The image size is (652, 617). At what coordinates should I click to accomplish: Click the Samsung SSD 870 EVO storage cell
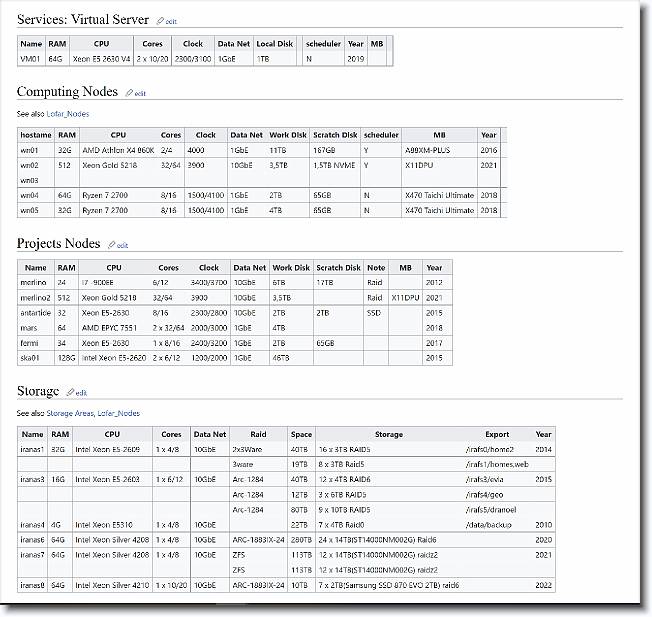(x=389, y=585)
